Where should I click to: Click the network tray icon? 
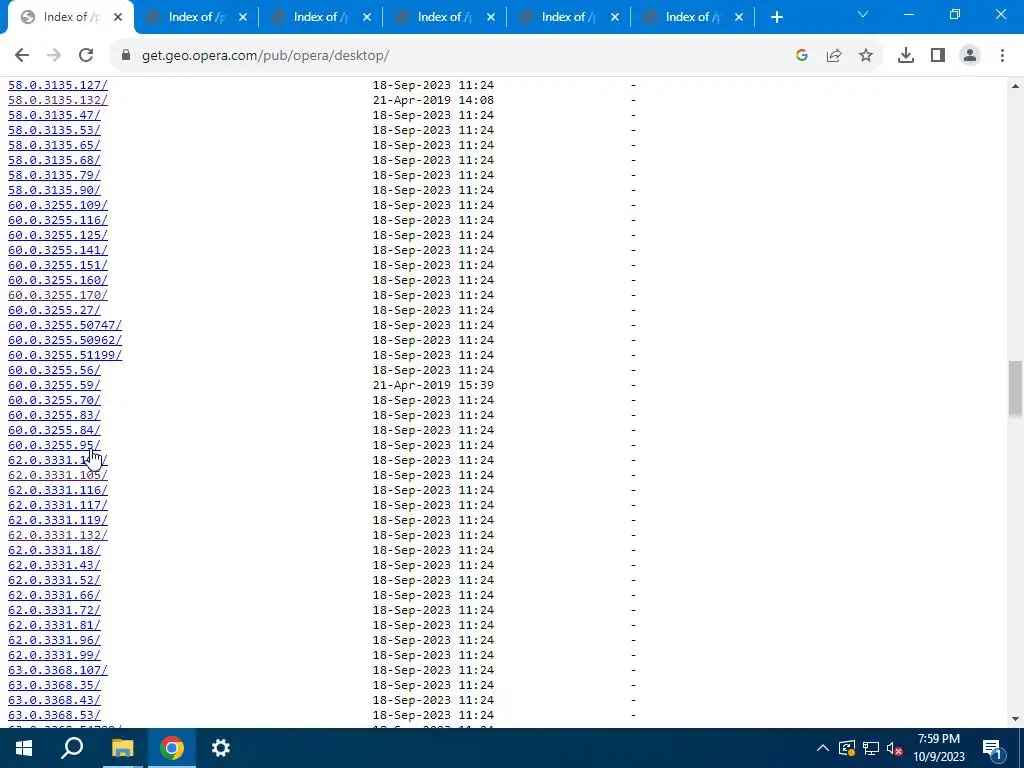point(871,748)
